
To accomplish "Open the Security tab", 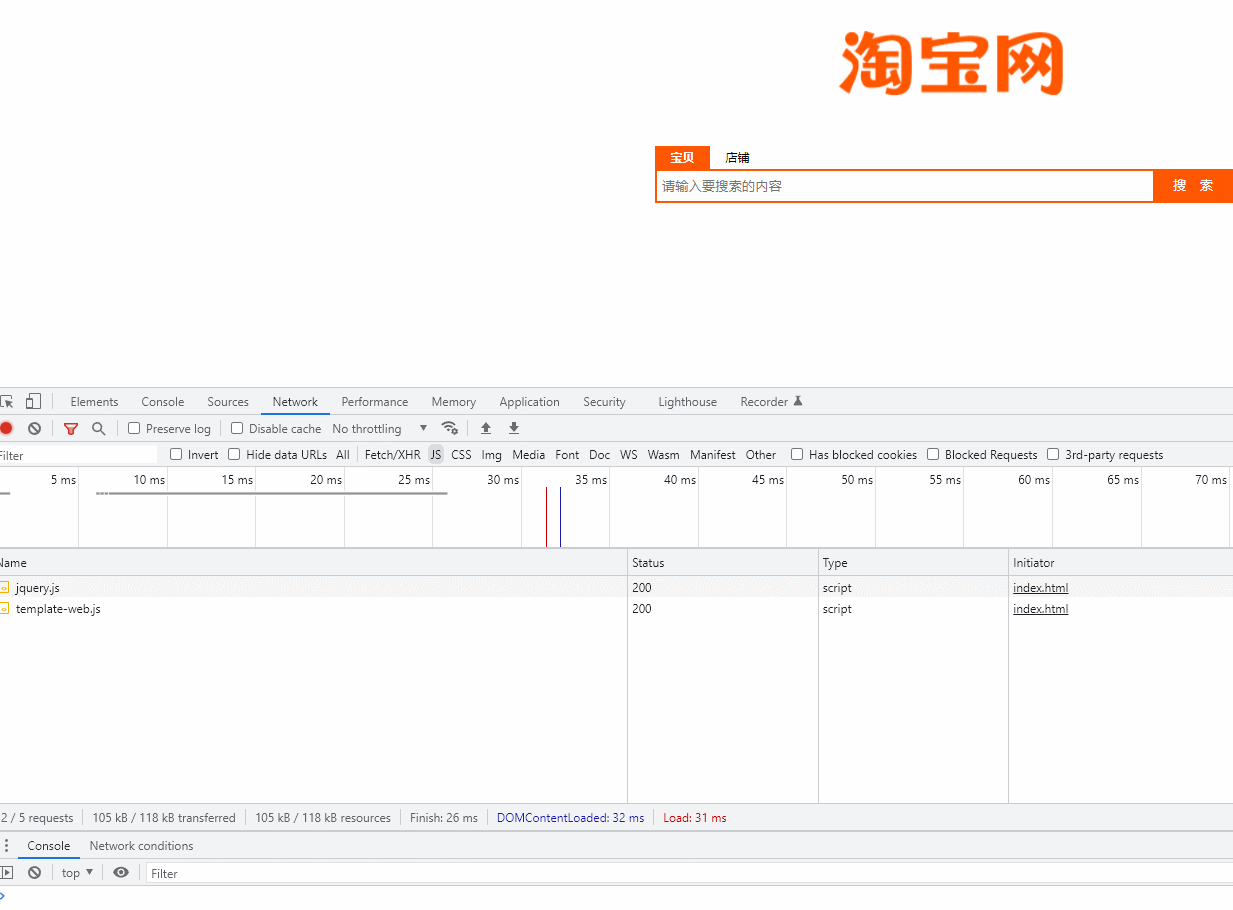I will coord(605,402).
